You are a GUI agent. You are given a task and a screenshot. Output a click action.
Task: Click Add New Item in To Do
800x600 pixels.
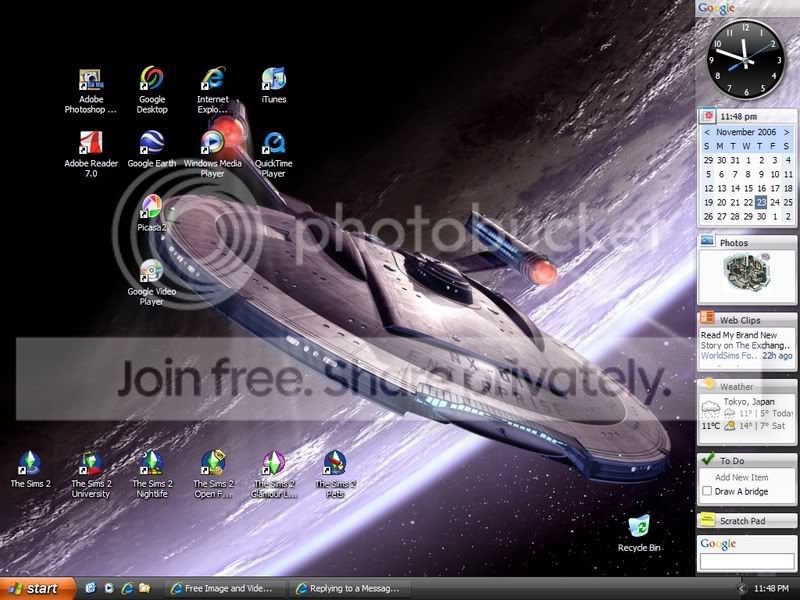point(741,477)
